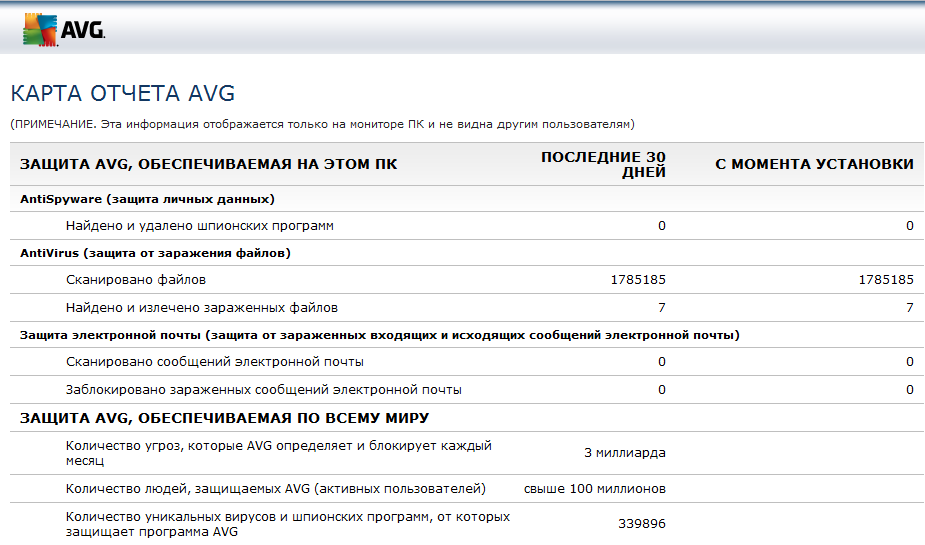Click the last-30-days value for removed spyware
This screenshot has height=545, width=925.
pyautogui.click(x=662, y=226)
